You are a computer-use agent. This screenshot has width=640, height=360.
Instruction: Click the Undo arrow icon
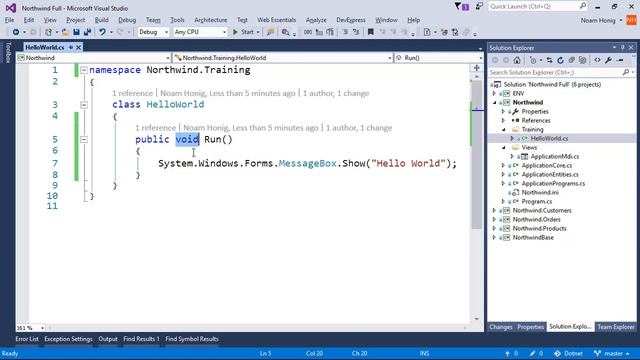tap(102, 32)
